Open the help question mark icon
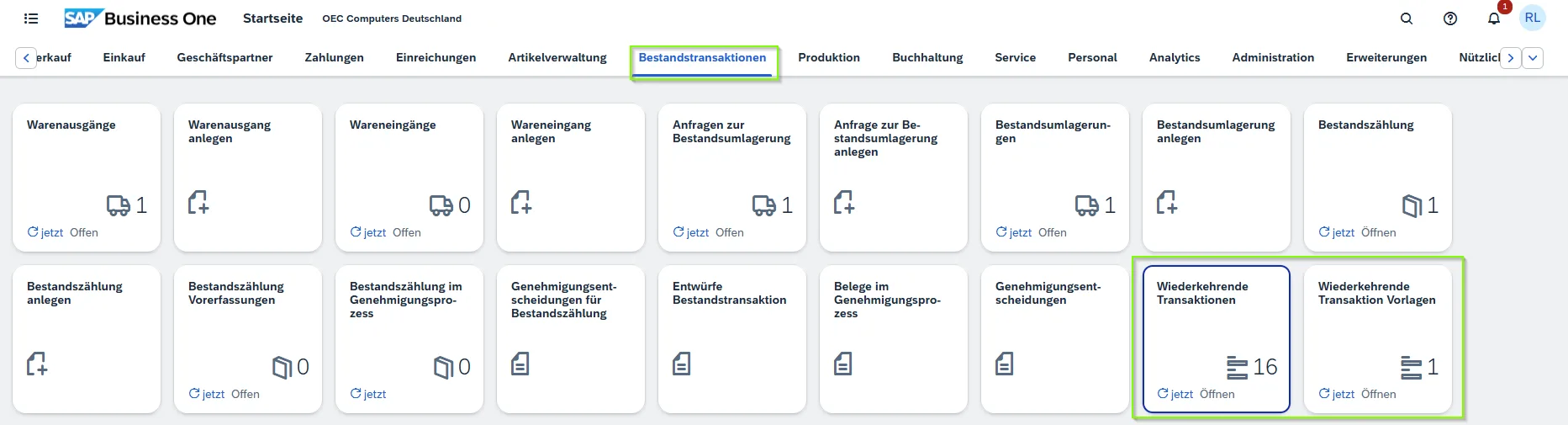The height and width of the screenshot is (425, 1568). click(1450, 19)
